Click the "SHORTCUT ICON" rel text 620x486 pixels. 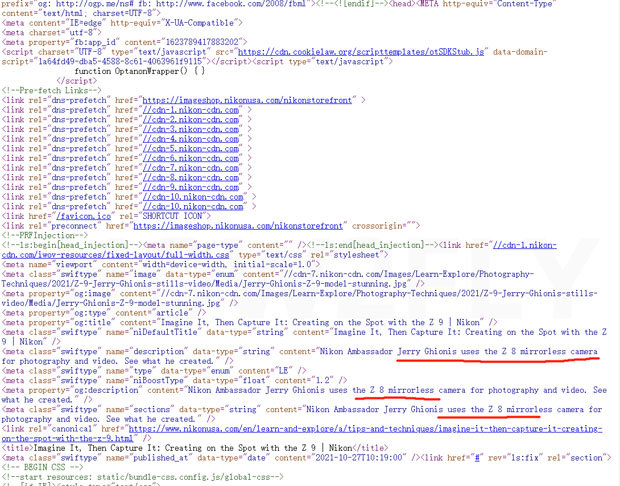pos(172,216)
